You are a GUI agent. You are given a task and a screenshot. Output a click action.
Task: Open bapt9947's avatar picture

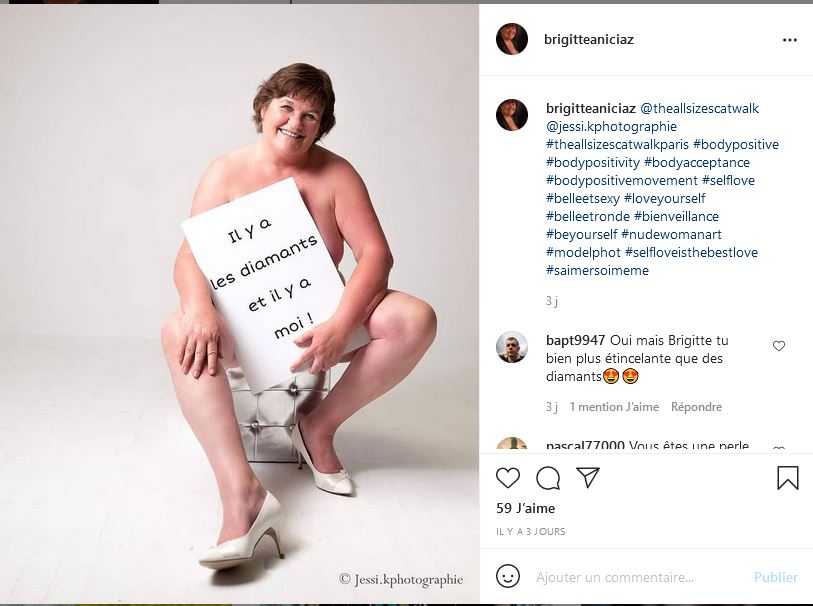pyautogui.click(x=512, y=347)
